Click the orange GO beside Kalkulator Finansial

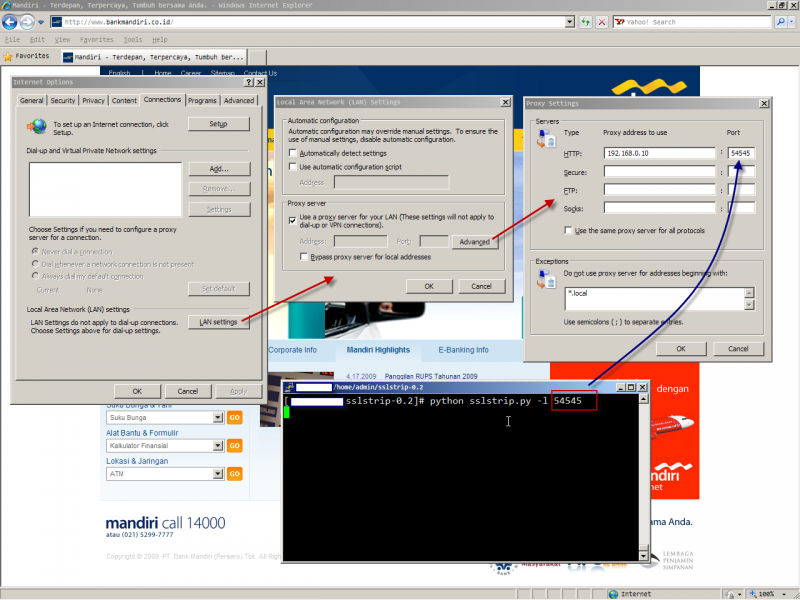pyautogui.click(x=234, y=445)
